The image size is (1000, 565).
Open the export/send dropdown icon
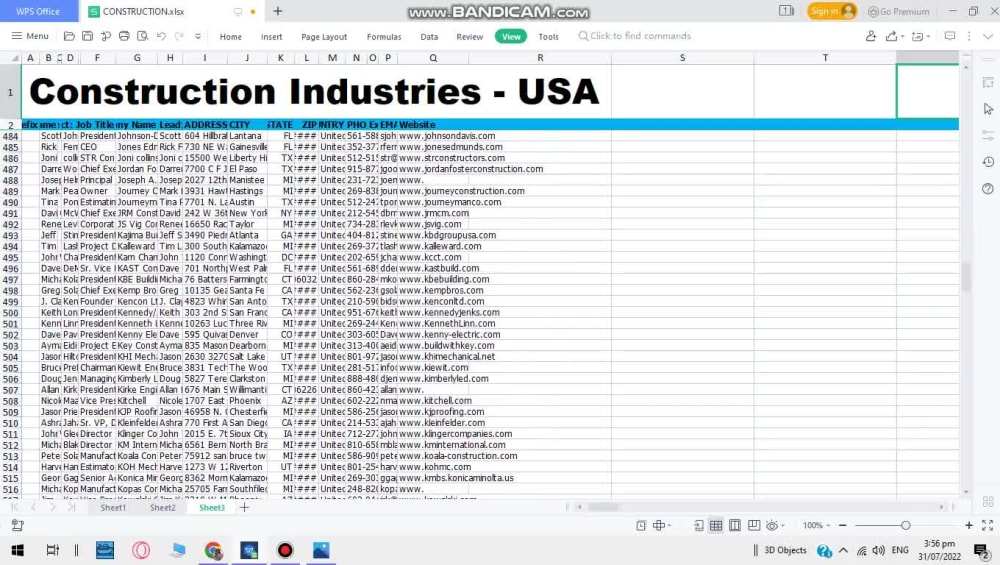(921, 36)
